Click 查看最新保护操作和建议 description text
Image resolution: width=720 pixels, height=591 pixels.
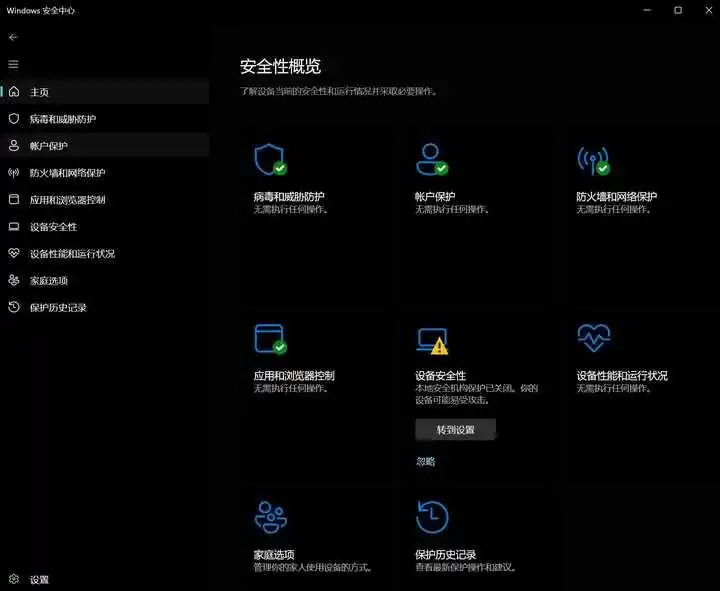(465, 567)
